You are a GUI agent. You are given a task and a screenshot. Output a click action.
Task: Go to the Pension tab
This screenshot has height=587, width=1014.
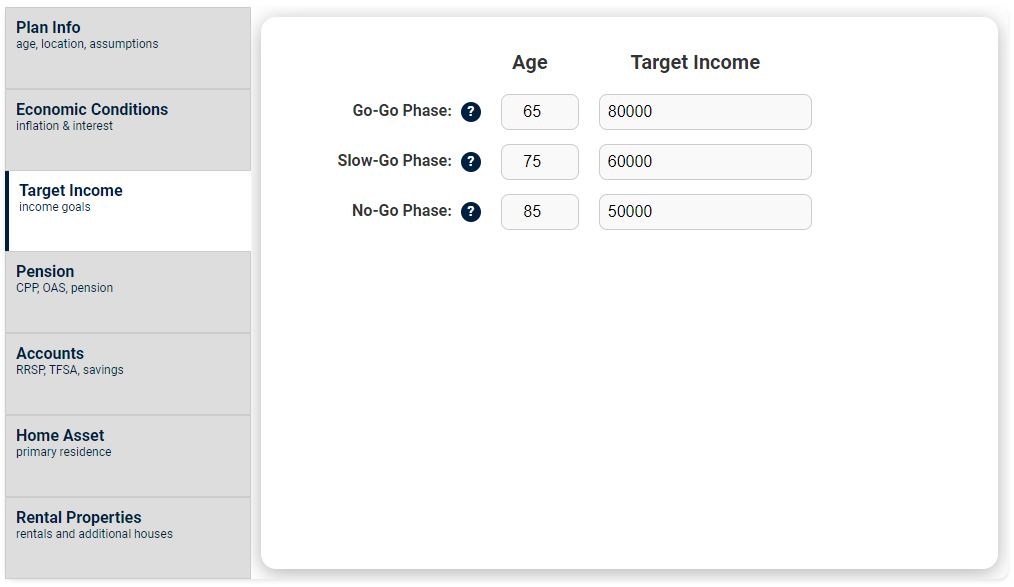point(128,291)
